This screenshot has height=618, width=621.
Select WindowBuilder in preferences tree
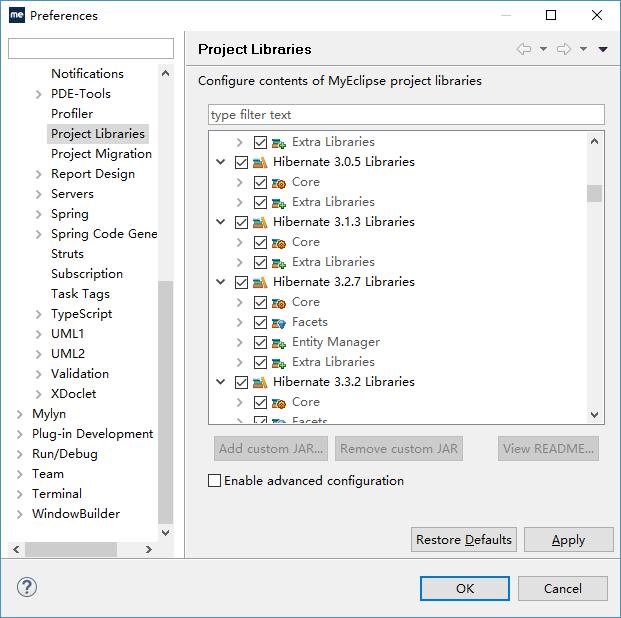[x=76, y=514]
